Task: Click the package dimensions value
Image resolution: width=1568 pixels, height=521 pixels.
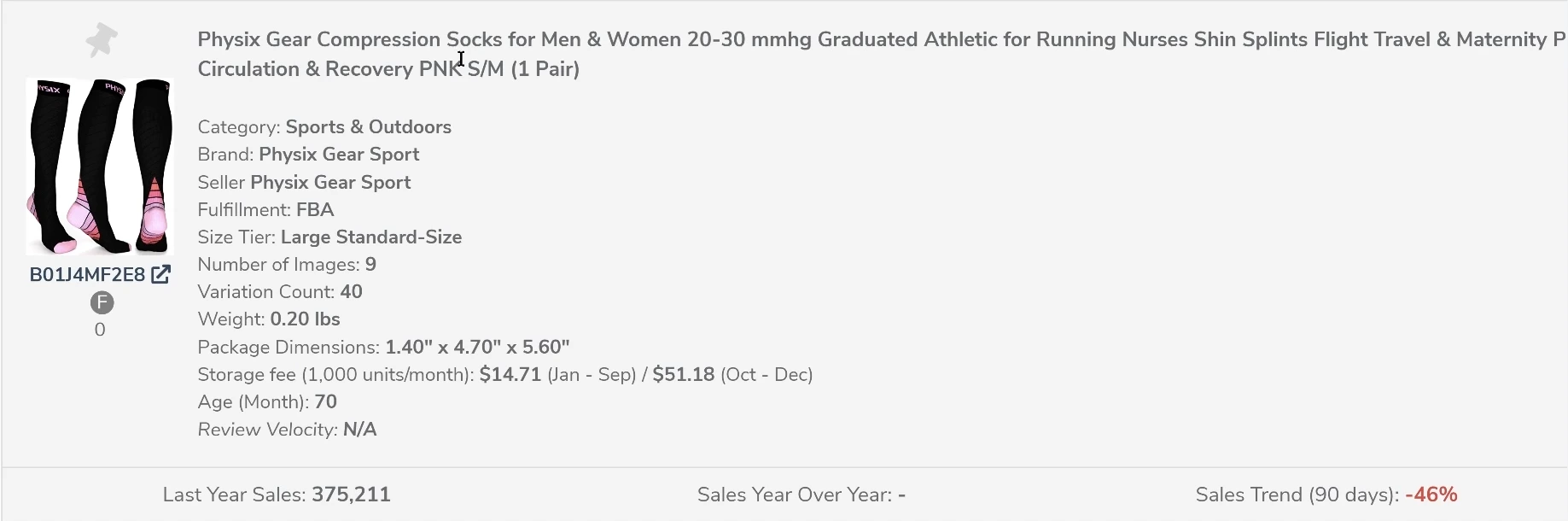Action: (477, 348)
